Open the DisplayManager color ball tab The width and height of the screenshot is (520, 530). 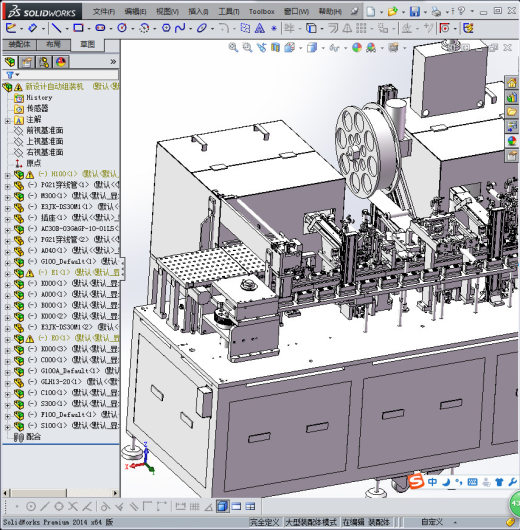(x=61, y=62)
